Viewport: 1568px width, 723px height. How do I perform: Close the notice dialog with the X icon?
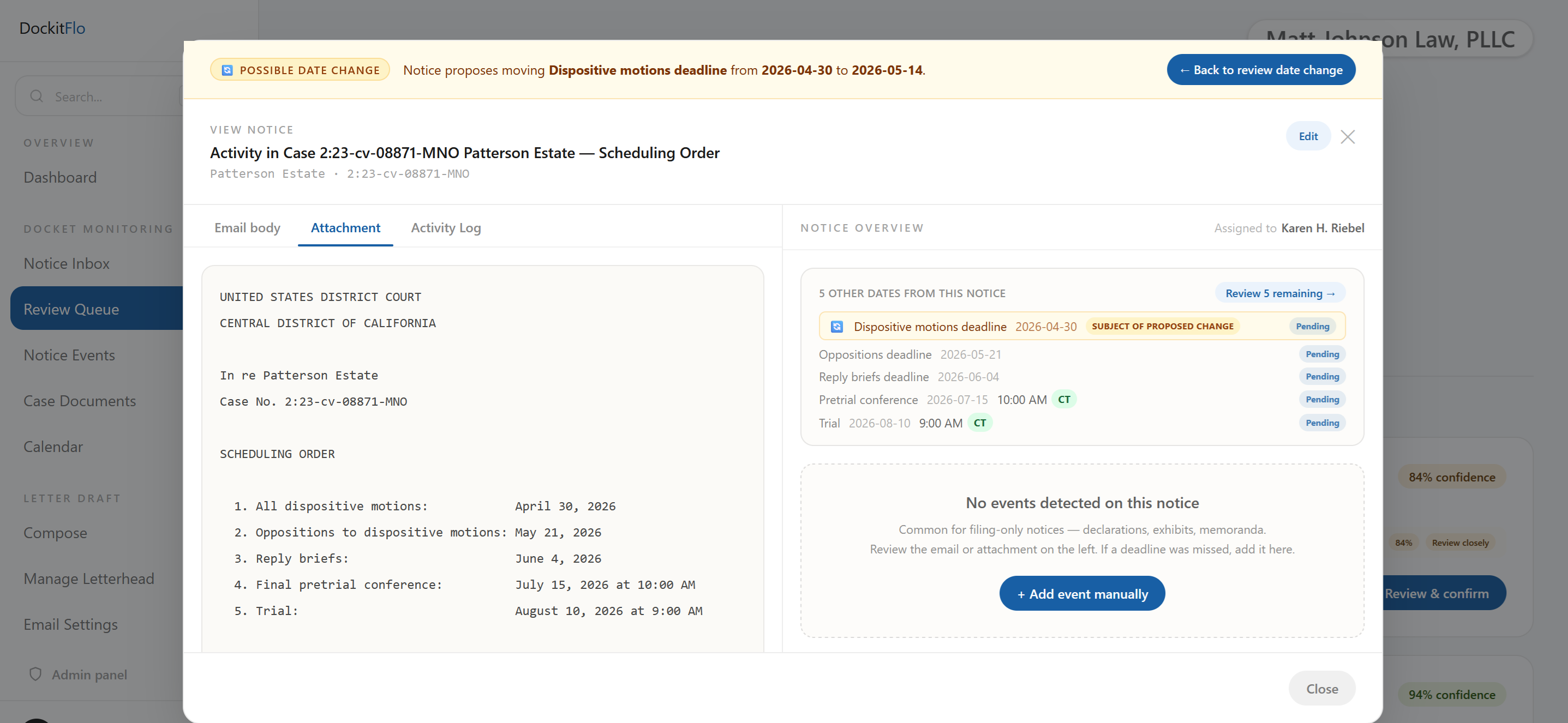[1348, 137]
